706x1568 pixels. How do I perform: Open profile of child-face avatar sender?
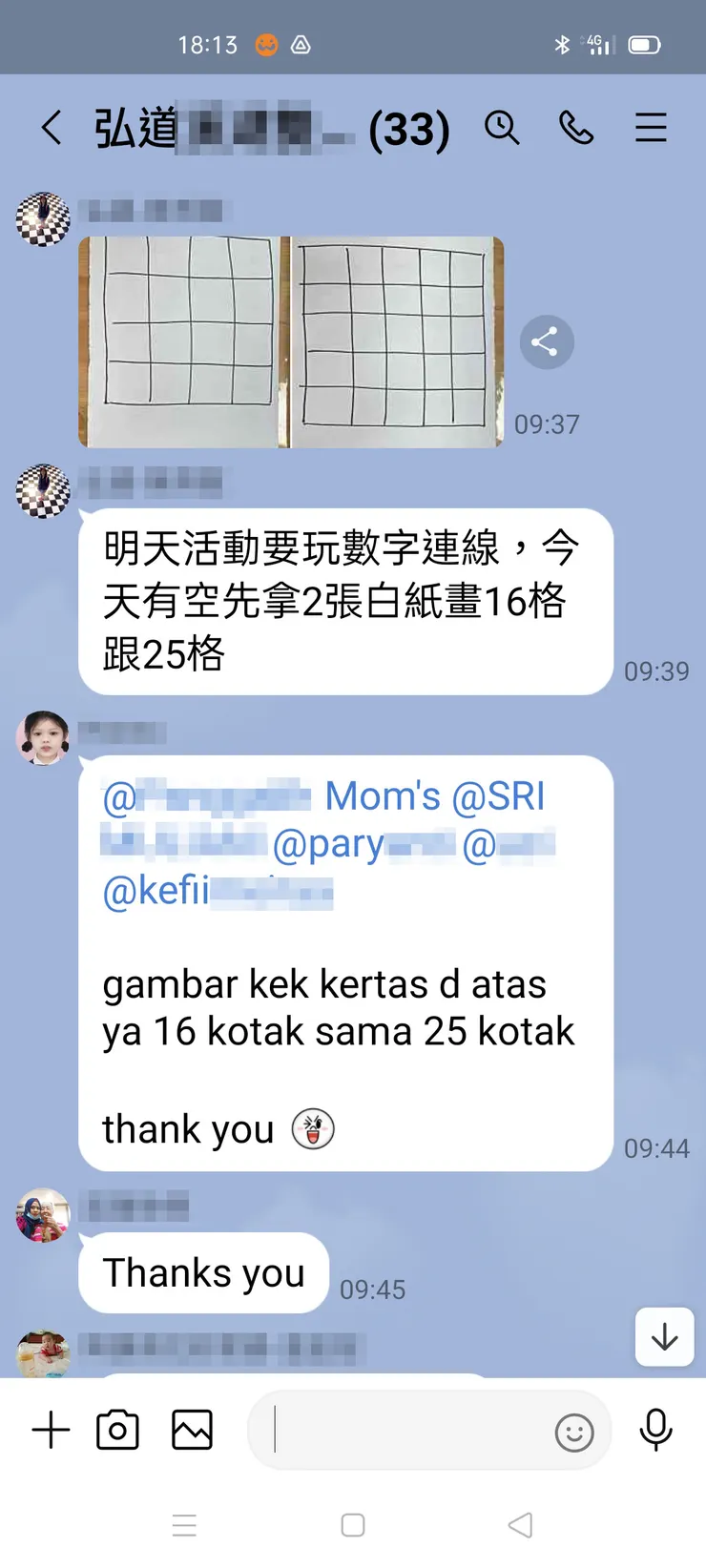click(43, 737)
